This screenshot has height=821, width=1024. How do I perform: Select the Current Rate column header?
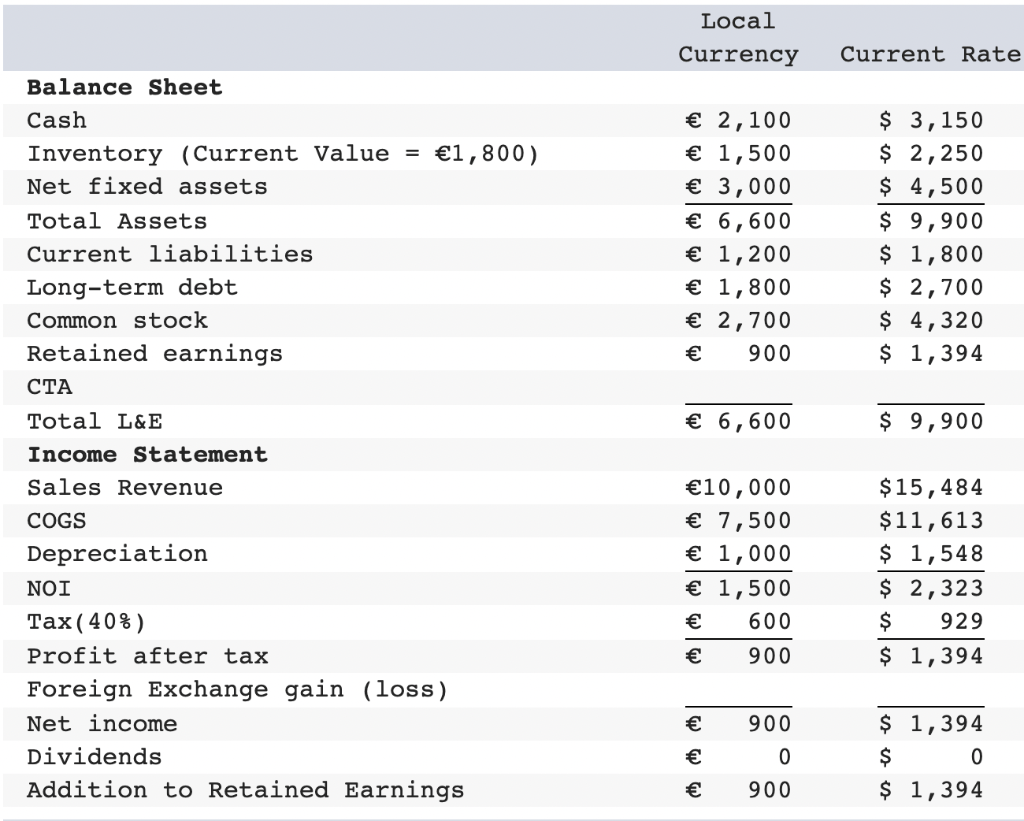(x=928, y=55)
